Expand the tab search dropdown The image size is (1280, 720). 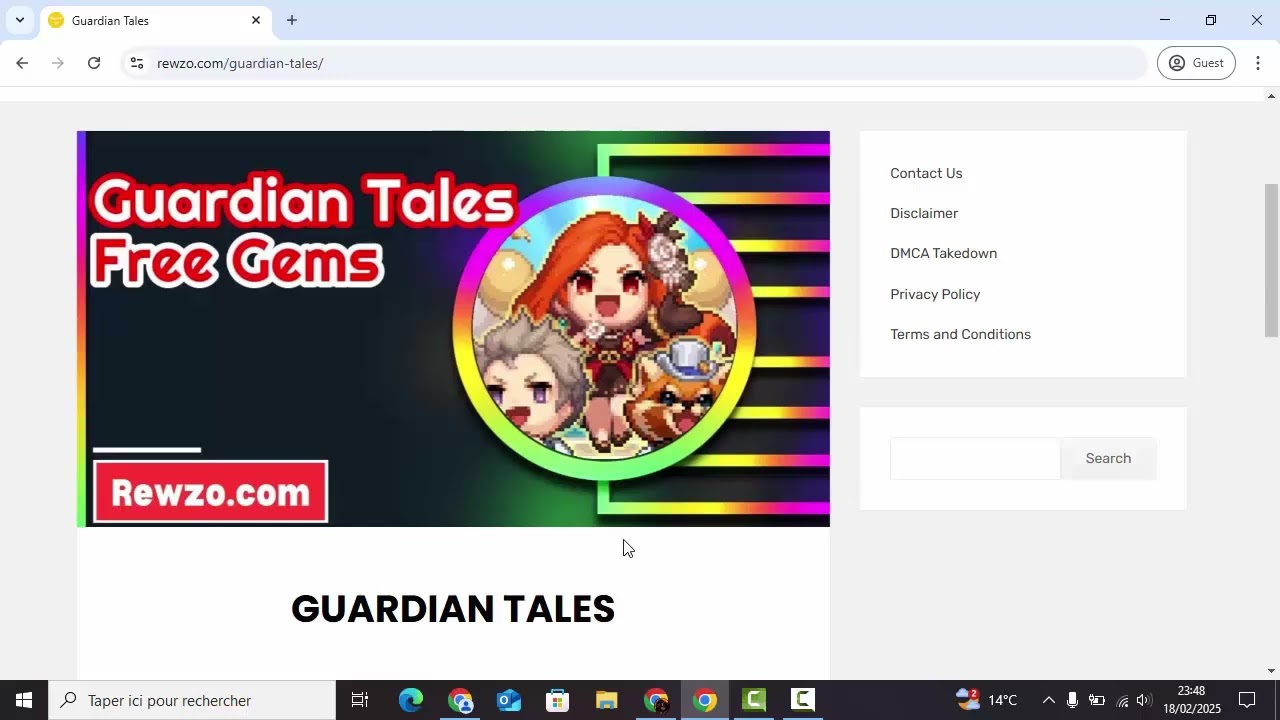tap(19, 20)
